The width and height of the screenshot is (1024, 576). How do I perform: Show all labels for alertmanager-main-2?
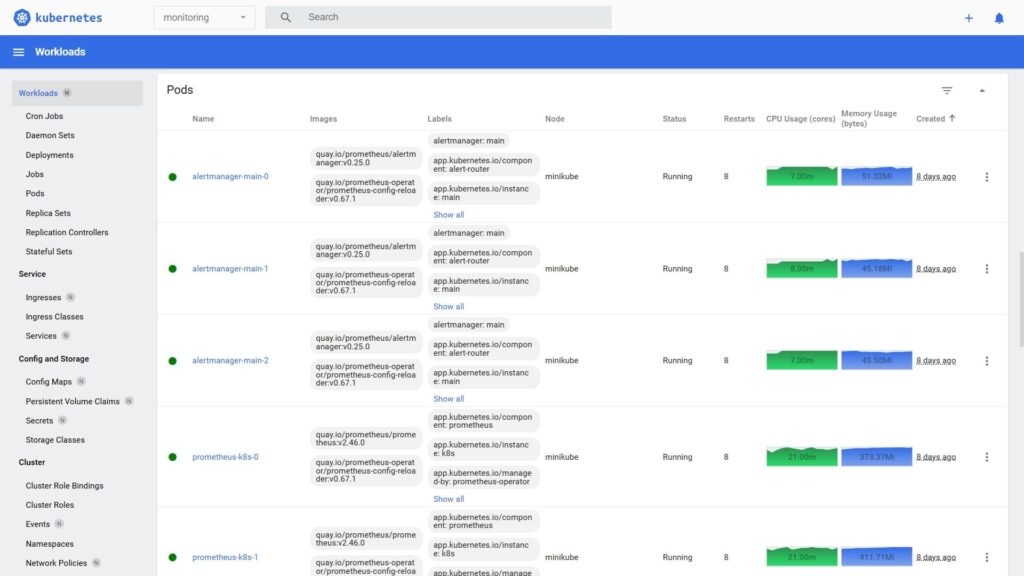click(449, 399)
